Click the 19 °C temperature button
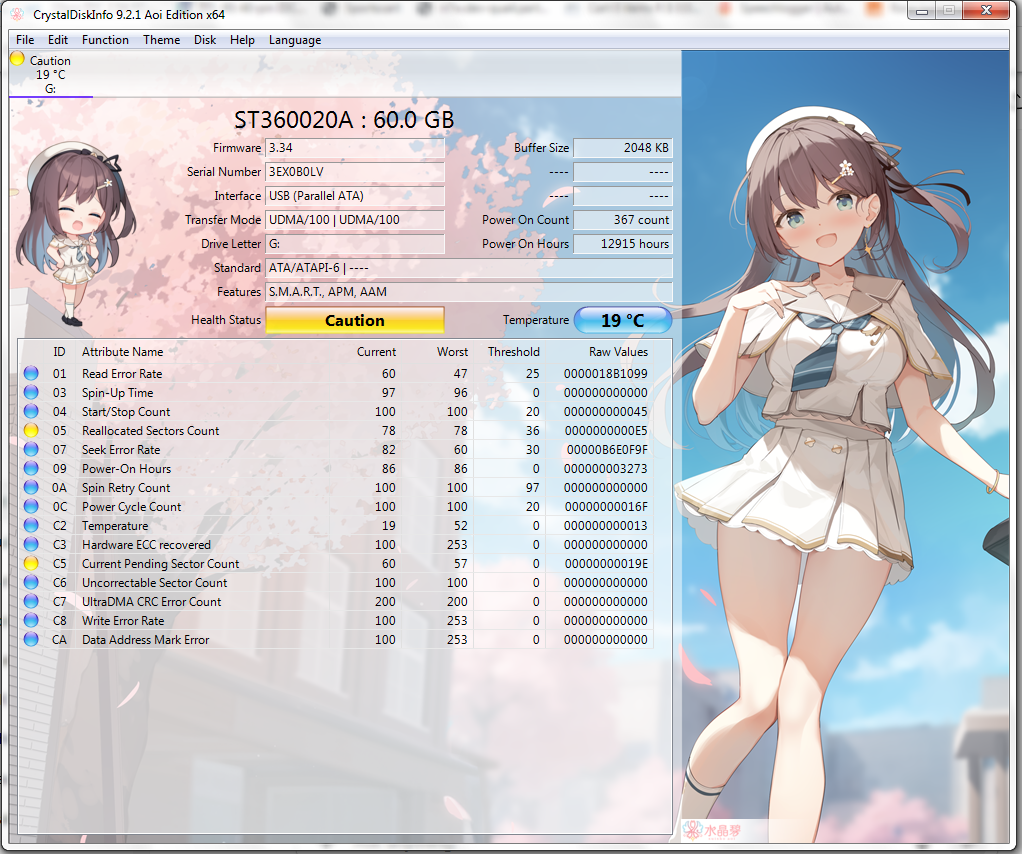Viewport: 1022px width, 854px height. pos(622,320)
